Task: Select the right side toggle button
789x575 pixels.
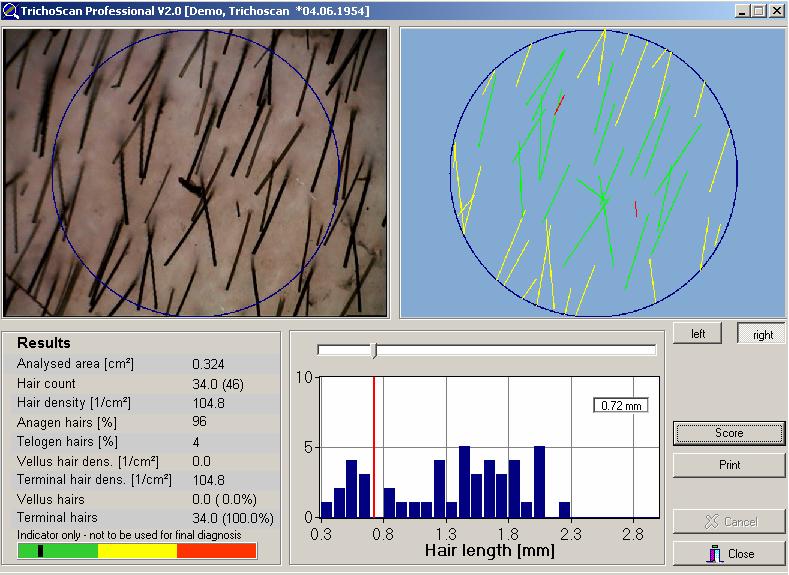Action: [x=762, y=334]
